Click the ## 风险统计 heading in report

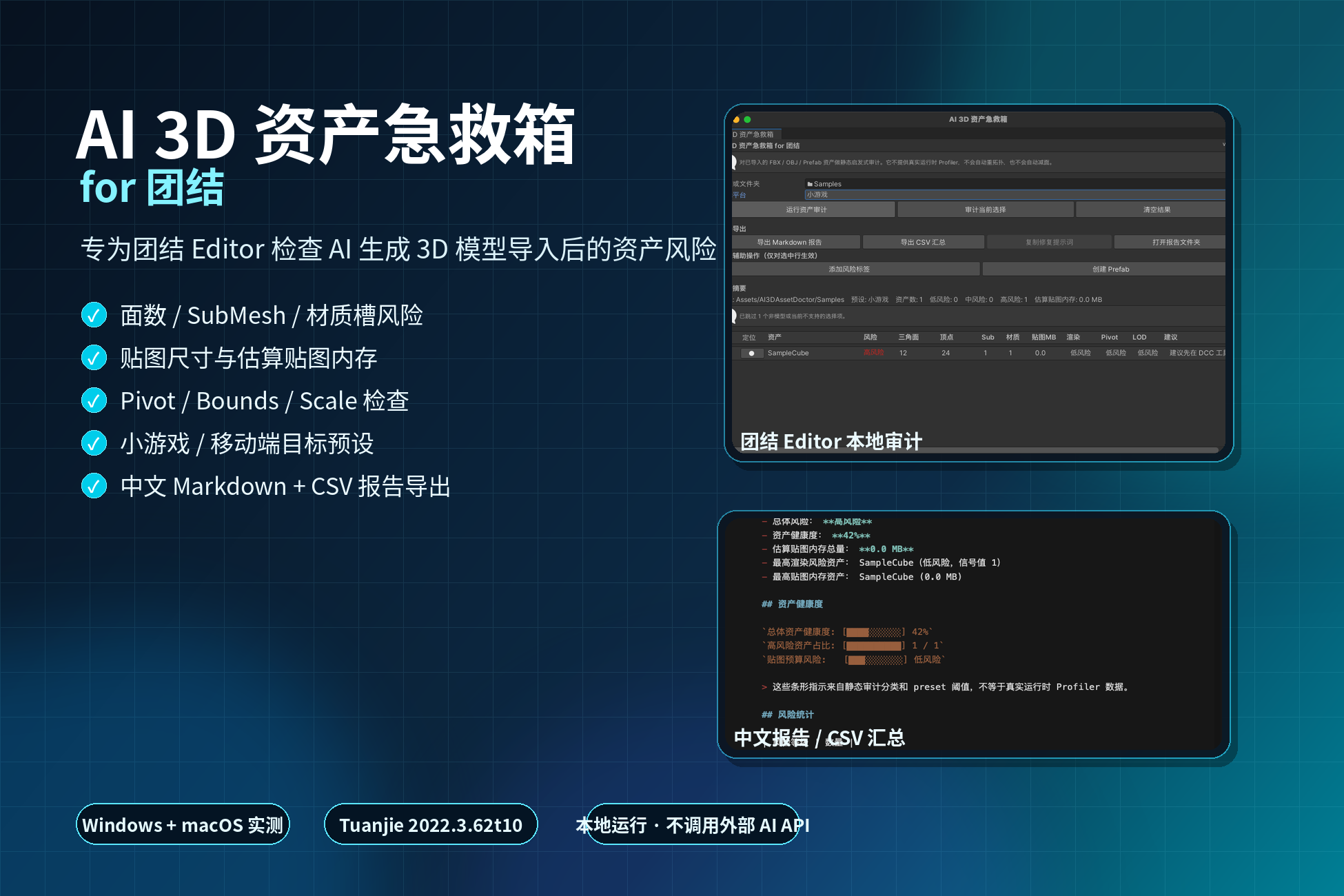(787, 715)
